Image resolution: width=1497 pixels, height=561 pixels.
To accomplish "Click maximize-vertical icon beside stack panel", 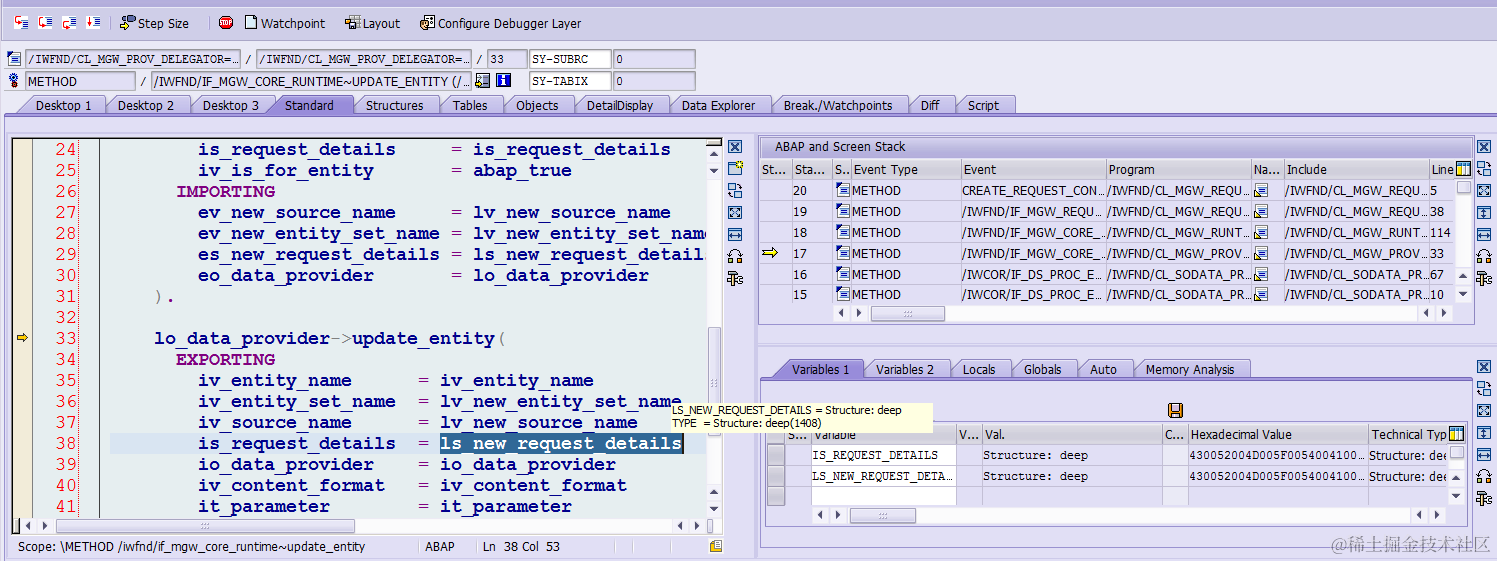I will (x=1484, y=213).
